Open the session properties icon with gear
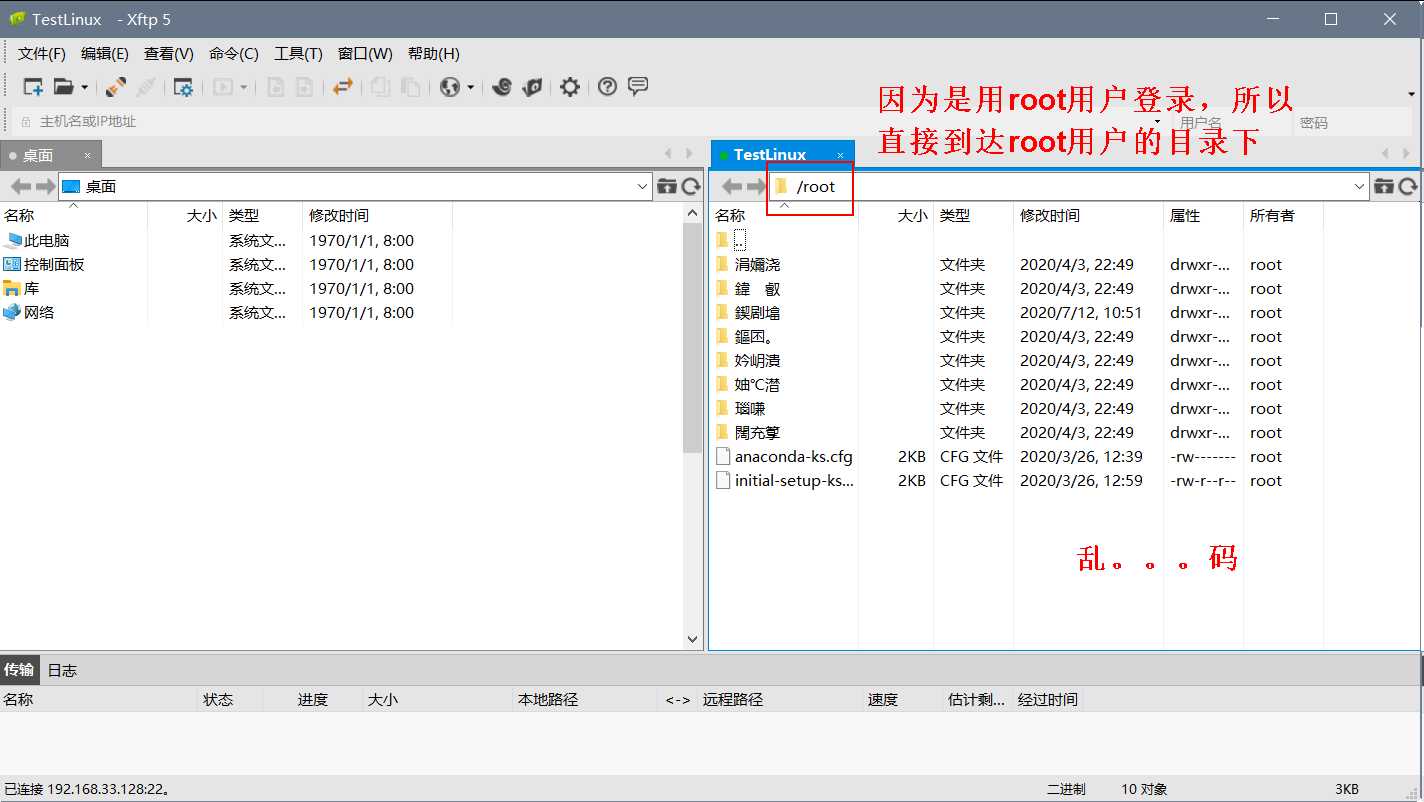This screenshot has height=802, width=1424. coord(183,87)
